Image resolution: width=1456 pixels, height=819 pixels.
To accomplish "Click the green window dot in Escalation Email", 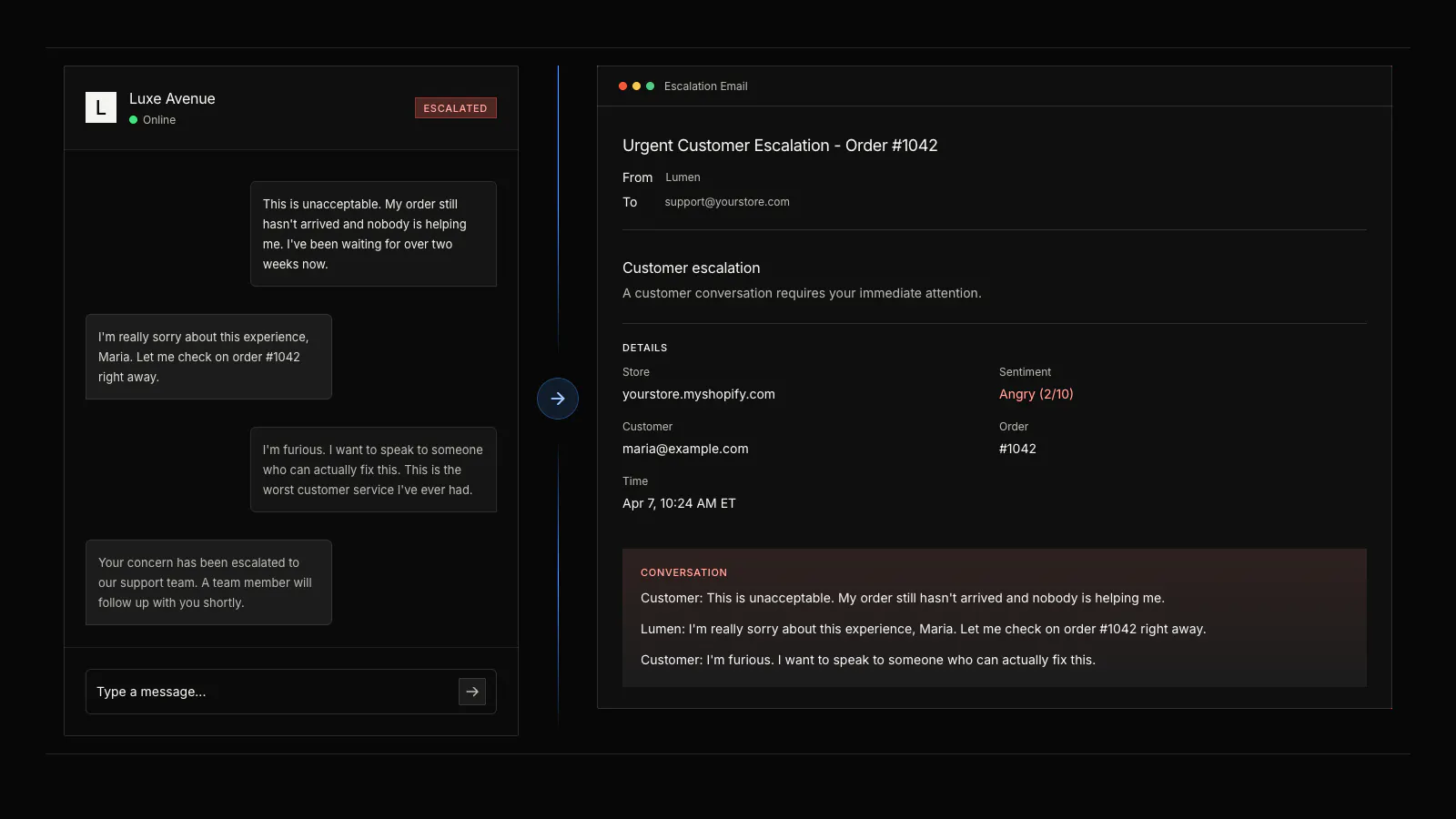I will click(x=651, y=86).
